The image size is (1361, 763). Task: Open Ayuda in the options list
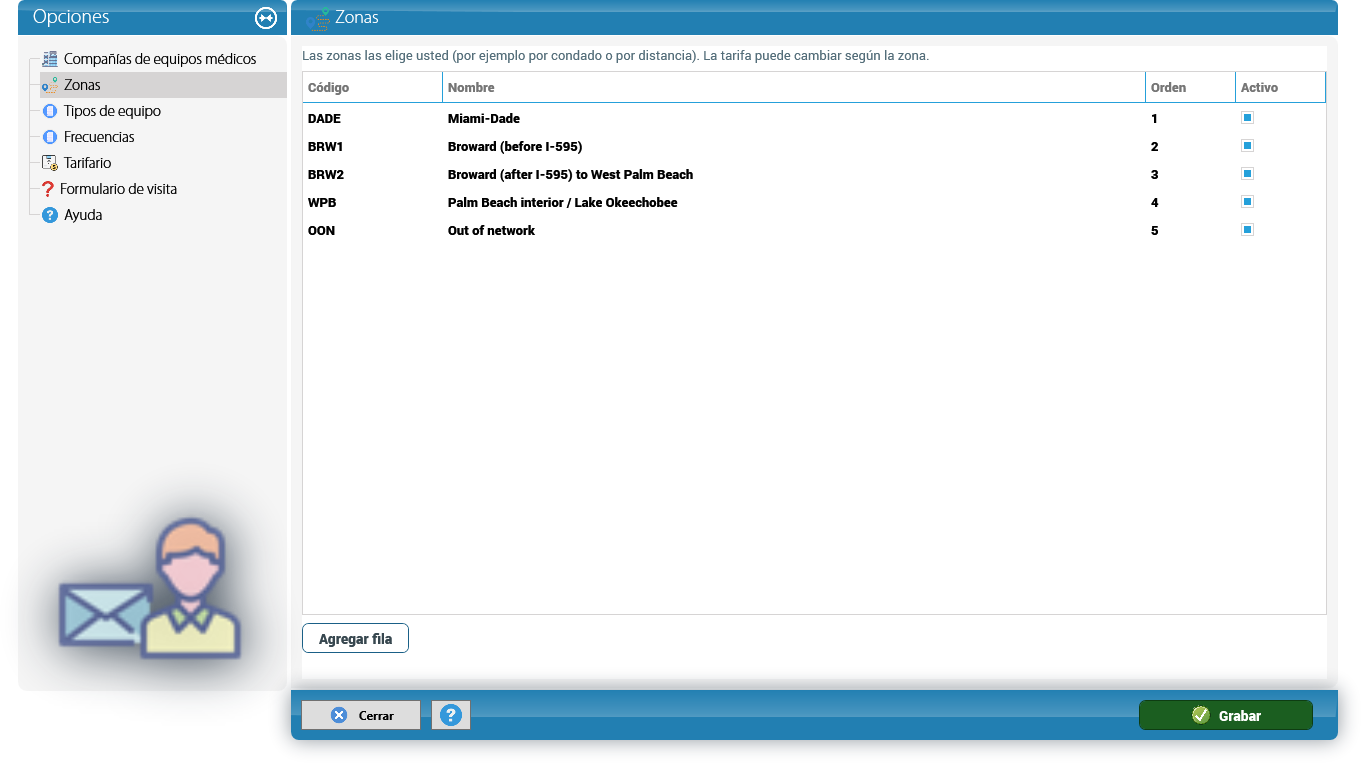point(83,215)
